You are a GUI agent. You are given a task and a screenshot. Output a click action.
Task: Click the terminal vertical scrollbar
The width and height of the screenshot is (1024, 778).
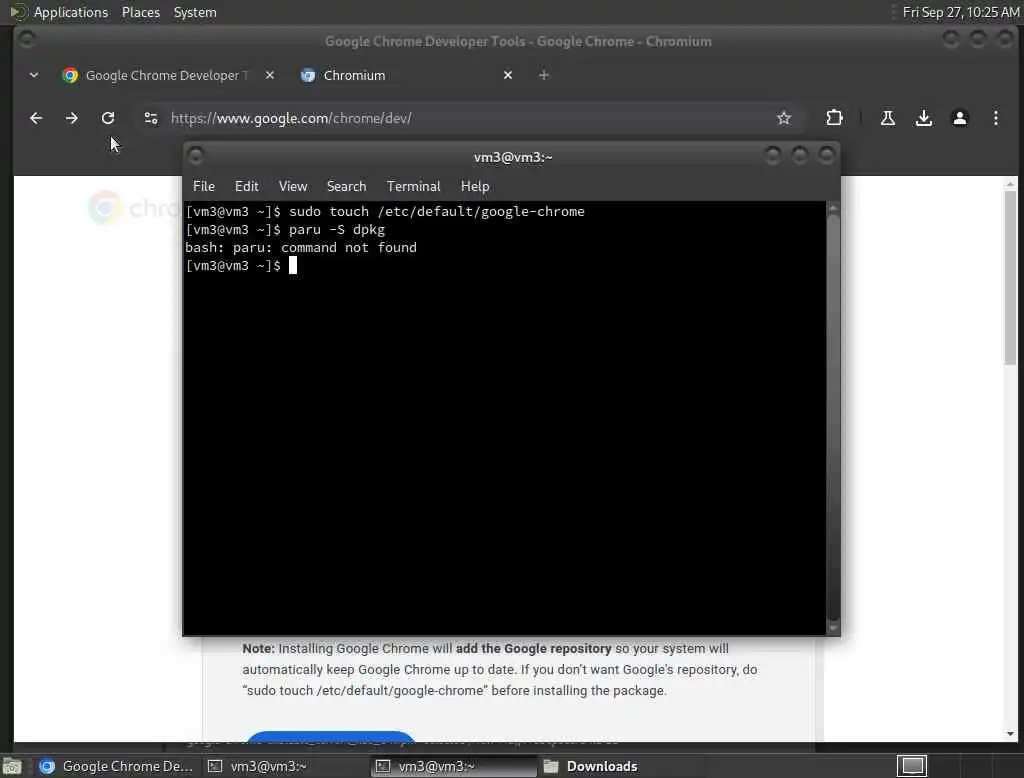click(x=833, y=418)
